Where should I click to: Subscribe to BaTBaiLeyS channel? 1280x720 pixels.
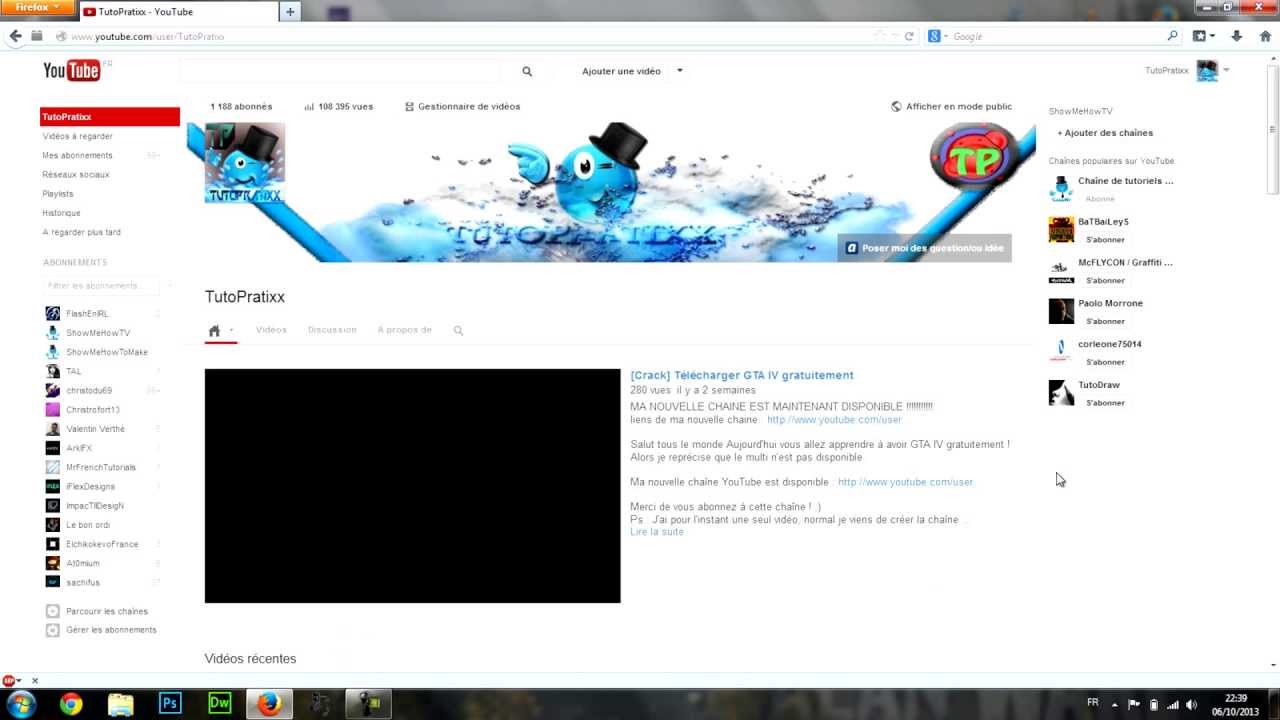(1105, 240)
